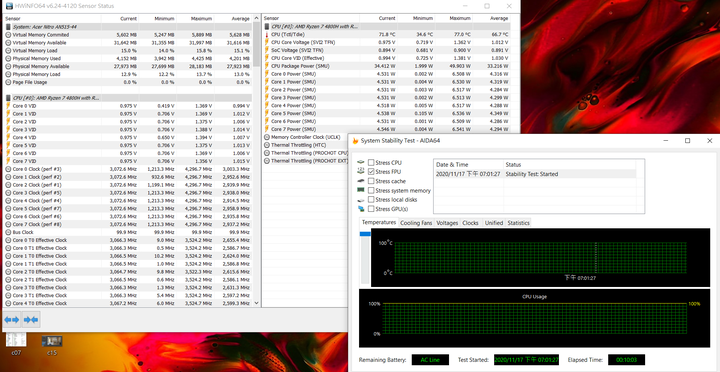This screenshot has width=720, height=372.
Task: Click the chip icon beside Stress cache
Action: (361, 181)
